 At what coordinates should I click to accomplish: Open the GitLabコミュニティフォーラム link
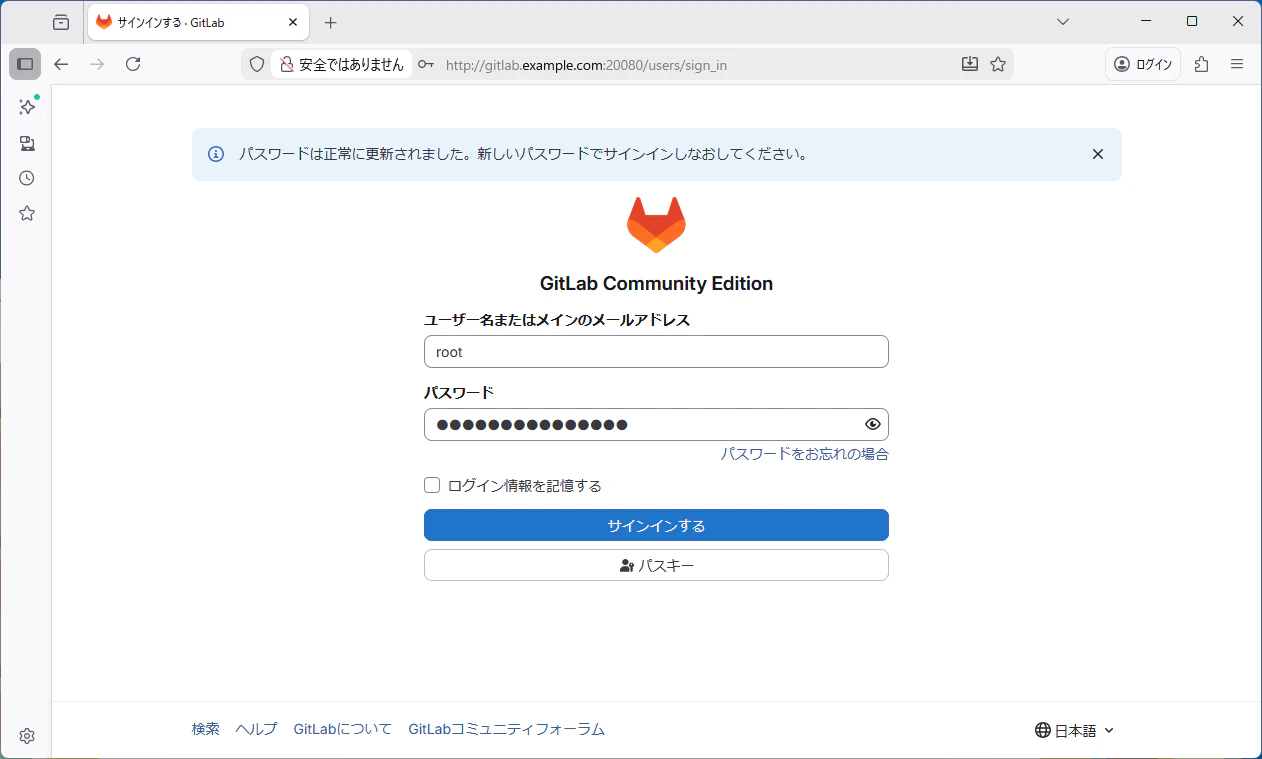(507, 729)
